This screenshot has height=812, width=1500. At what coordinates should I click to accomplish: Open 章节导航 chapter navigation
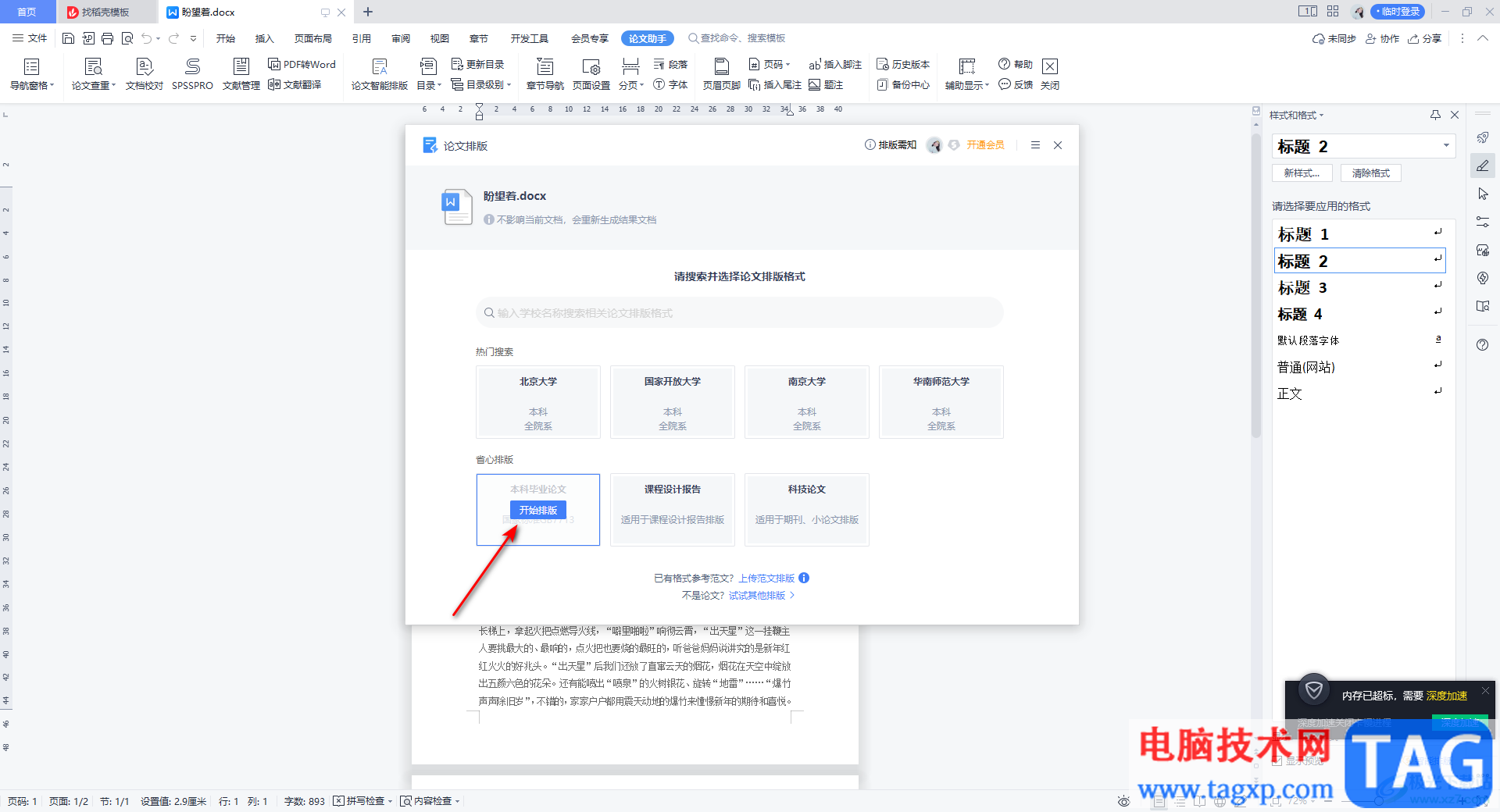tap(545, 75)
